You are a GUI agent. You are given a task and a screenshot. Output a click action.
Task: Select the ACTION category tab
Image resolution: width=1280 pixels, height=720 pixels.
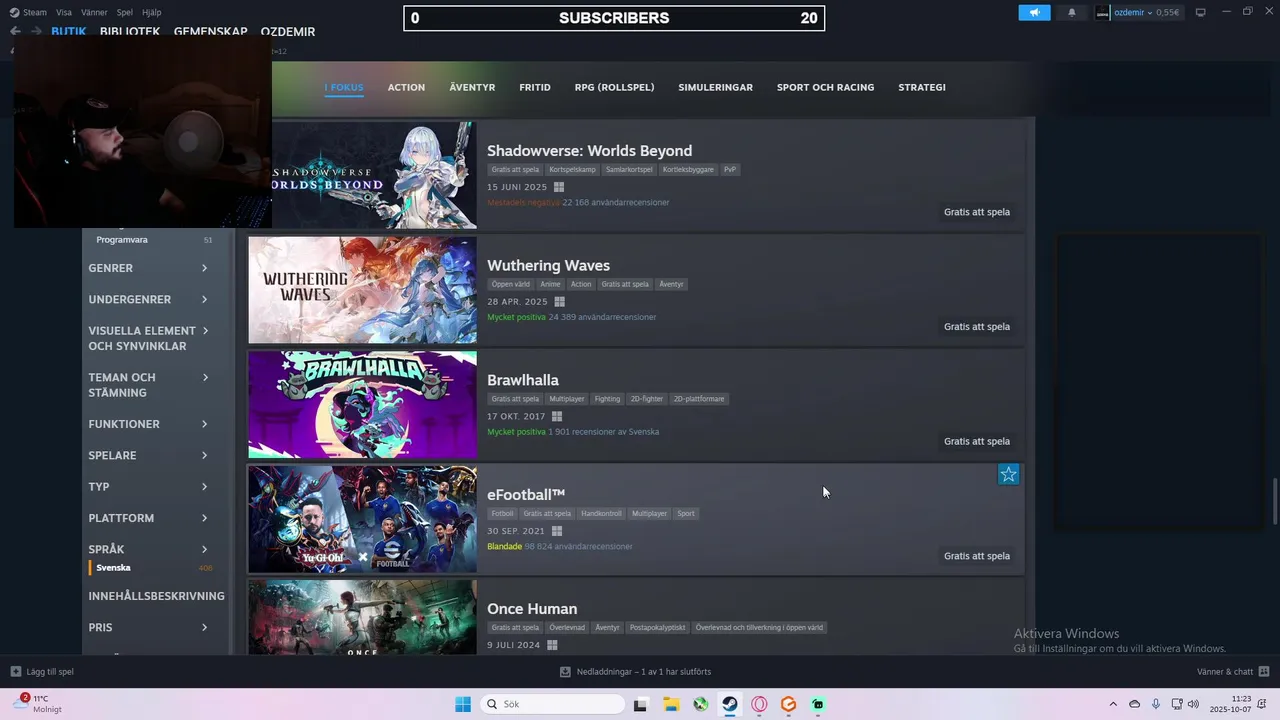click(406, 87)
